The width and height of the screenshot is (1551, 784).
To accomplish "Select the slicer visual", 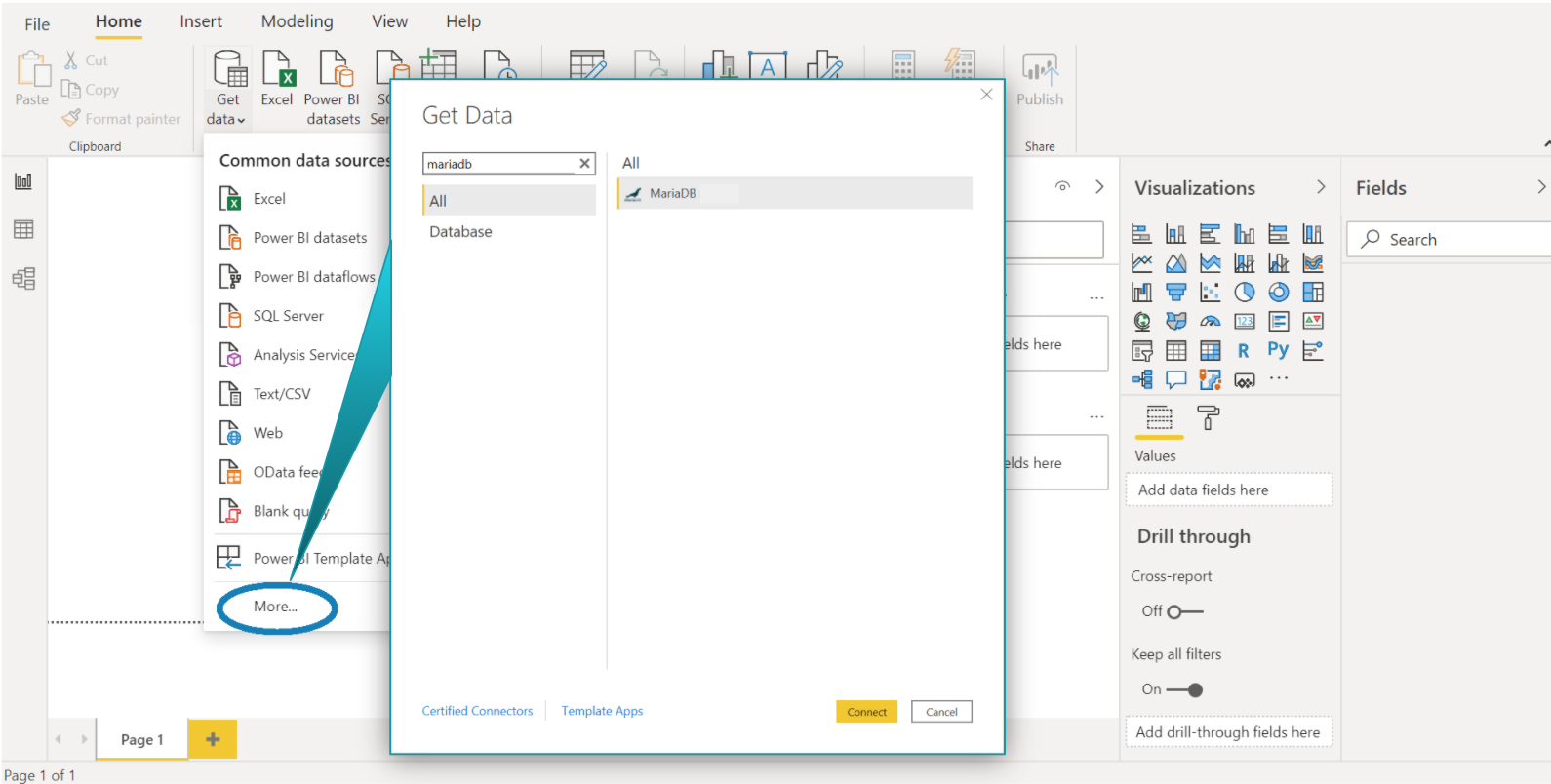I will [1141, 351].
